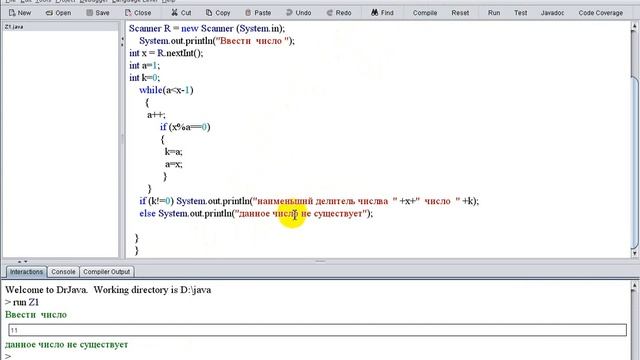Click the line 'int a=1;'
This screenshot has width=640, height=360.
click(144, 65)
